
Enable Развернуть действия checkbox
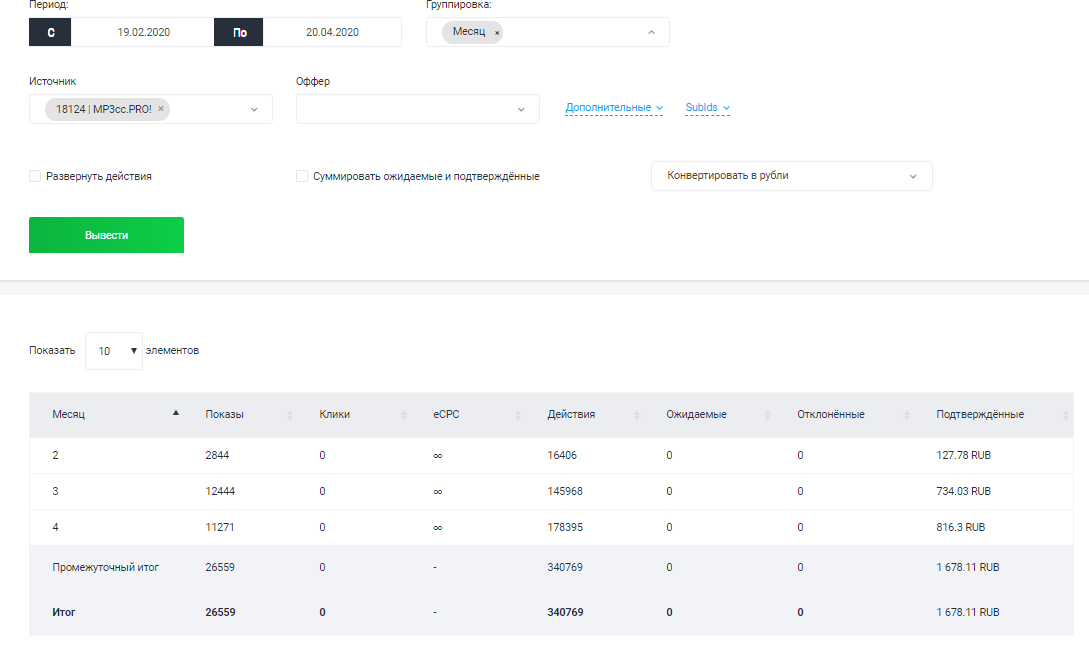tap(35, 176)
